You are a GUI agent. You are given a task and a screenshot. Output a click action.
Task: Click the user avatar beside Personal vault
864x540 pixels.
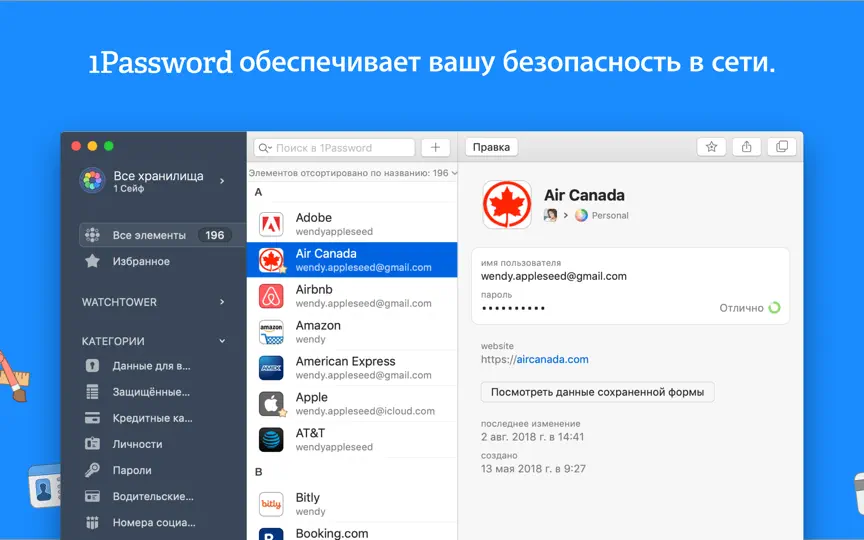pos(550,215)
